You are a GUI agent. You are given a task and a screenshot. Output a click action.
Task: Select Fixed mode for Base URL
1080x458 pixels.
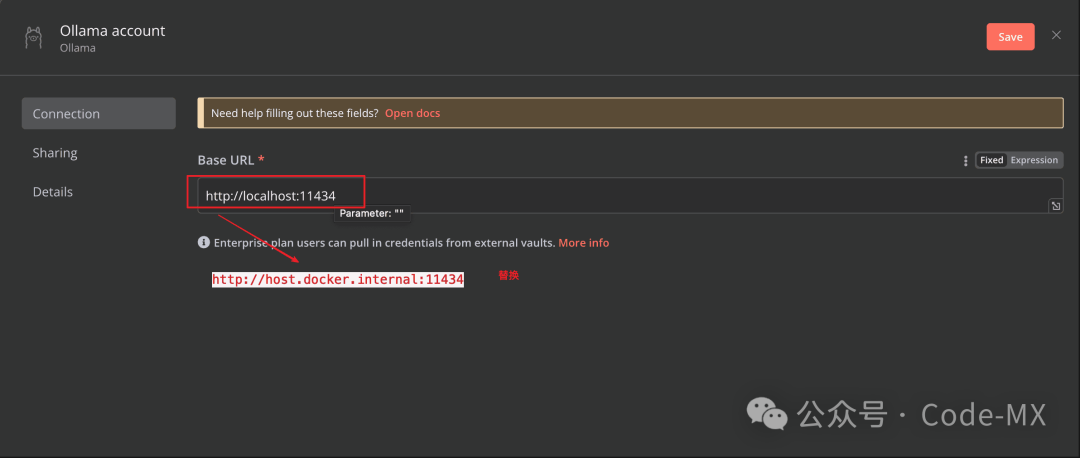pyautogui.click(x=991, y=160)
